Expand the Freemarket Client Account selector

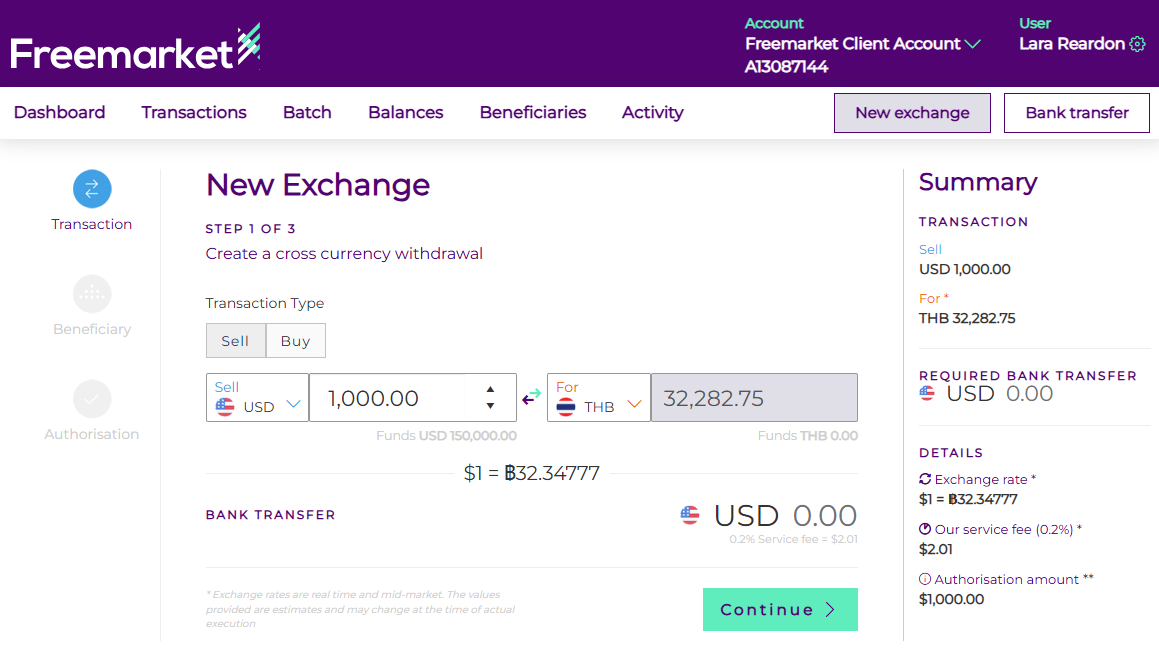pyautogui.click(x=973, y=44)
